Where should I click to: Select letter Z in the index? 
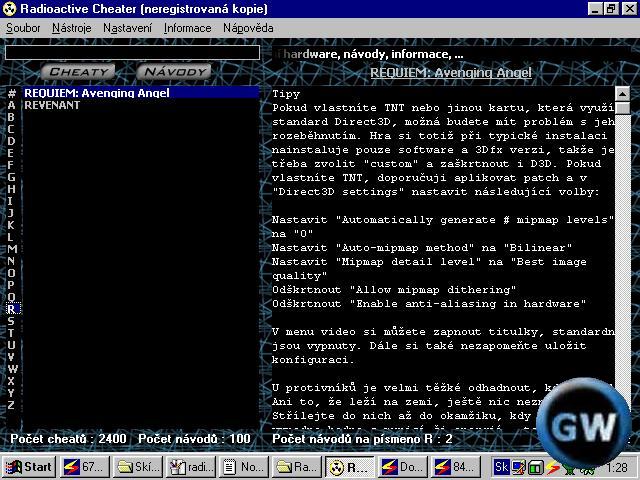click(x=11, y=404)
